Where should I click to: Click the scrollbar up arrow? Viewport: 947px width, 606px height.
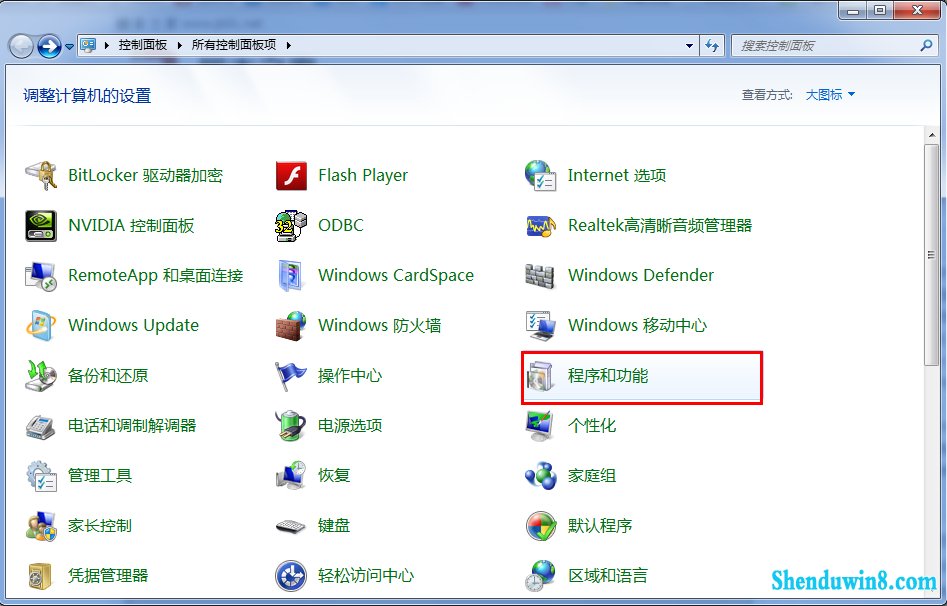(x=931, y=135)
